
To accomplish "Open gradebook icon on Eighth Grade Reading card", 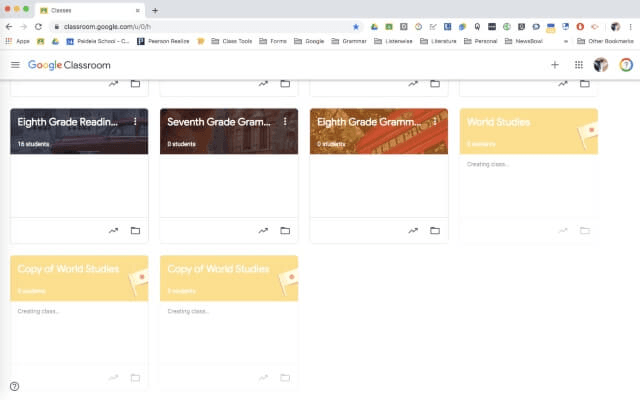I will tap(113, 231).
